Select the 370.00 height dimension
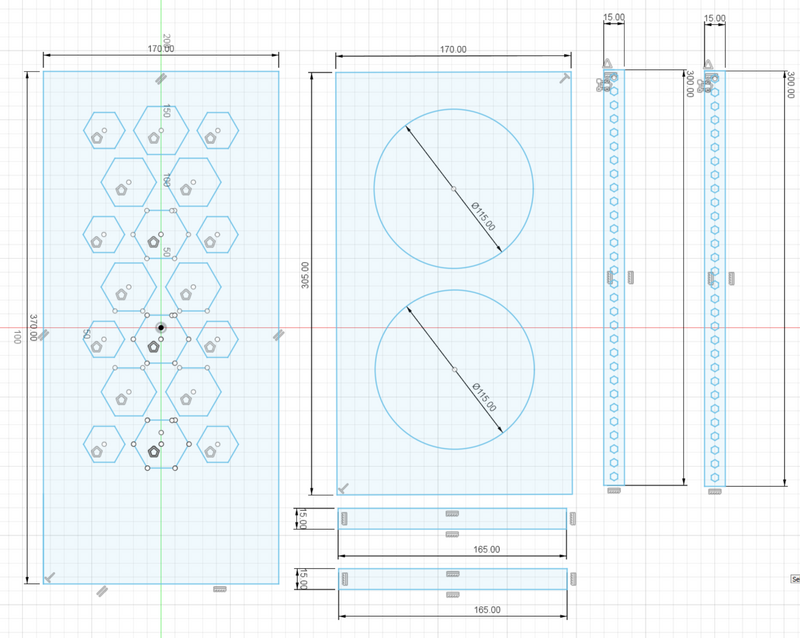The width and height of the screenshot is (800, 638). click(33, 328)
